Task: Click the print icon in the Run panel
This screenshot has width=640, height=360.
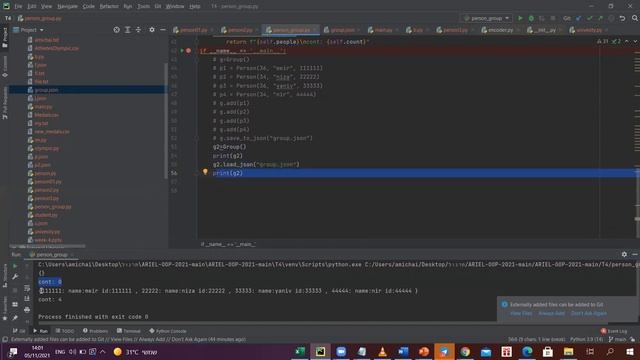Action: click(x=27, y=310)
